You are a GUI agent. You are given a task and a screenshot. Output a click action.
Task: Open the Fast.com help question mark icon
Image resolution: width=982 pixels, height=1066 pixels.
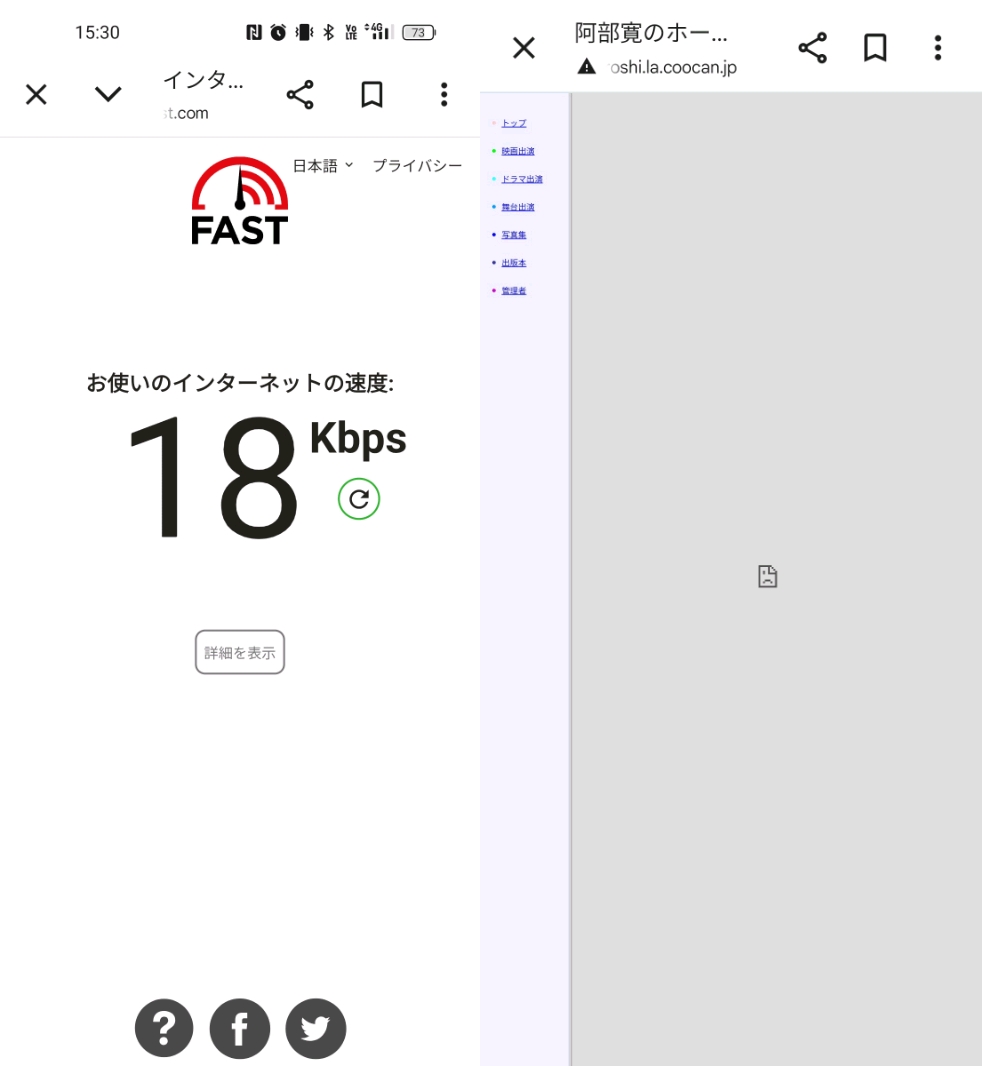[164, 1028]
